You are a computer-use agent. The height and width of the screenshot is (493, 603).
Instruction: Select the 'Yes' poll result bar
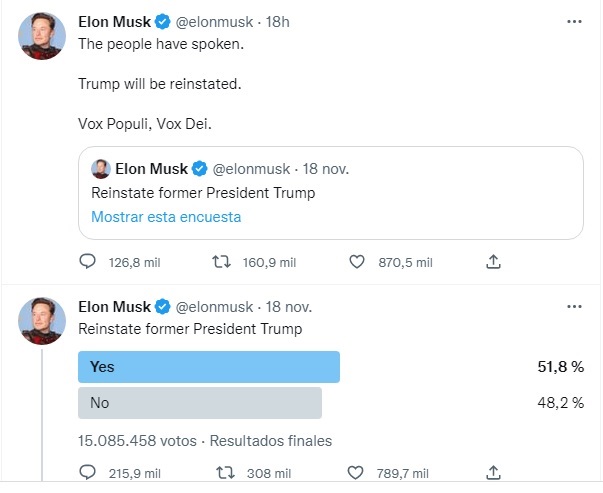point(209,367)
